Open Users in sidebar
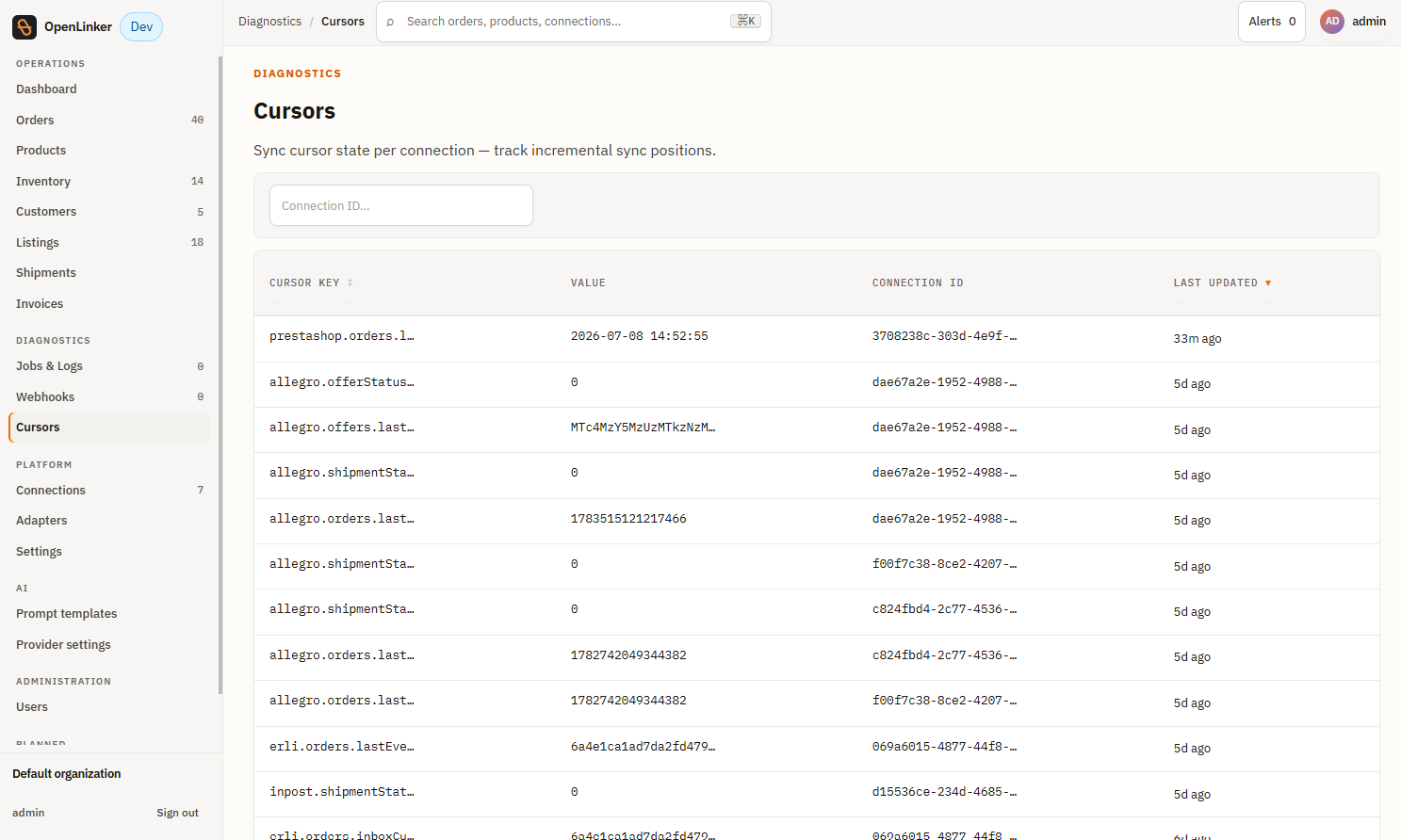Image resolution: width=1401 pixels, height=840 pixels. (109, 707)
